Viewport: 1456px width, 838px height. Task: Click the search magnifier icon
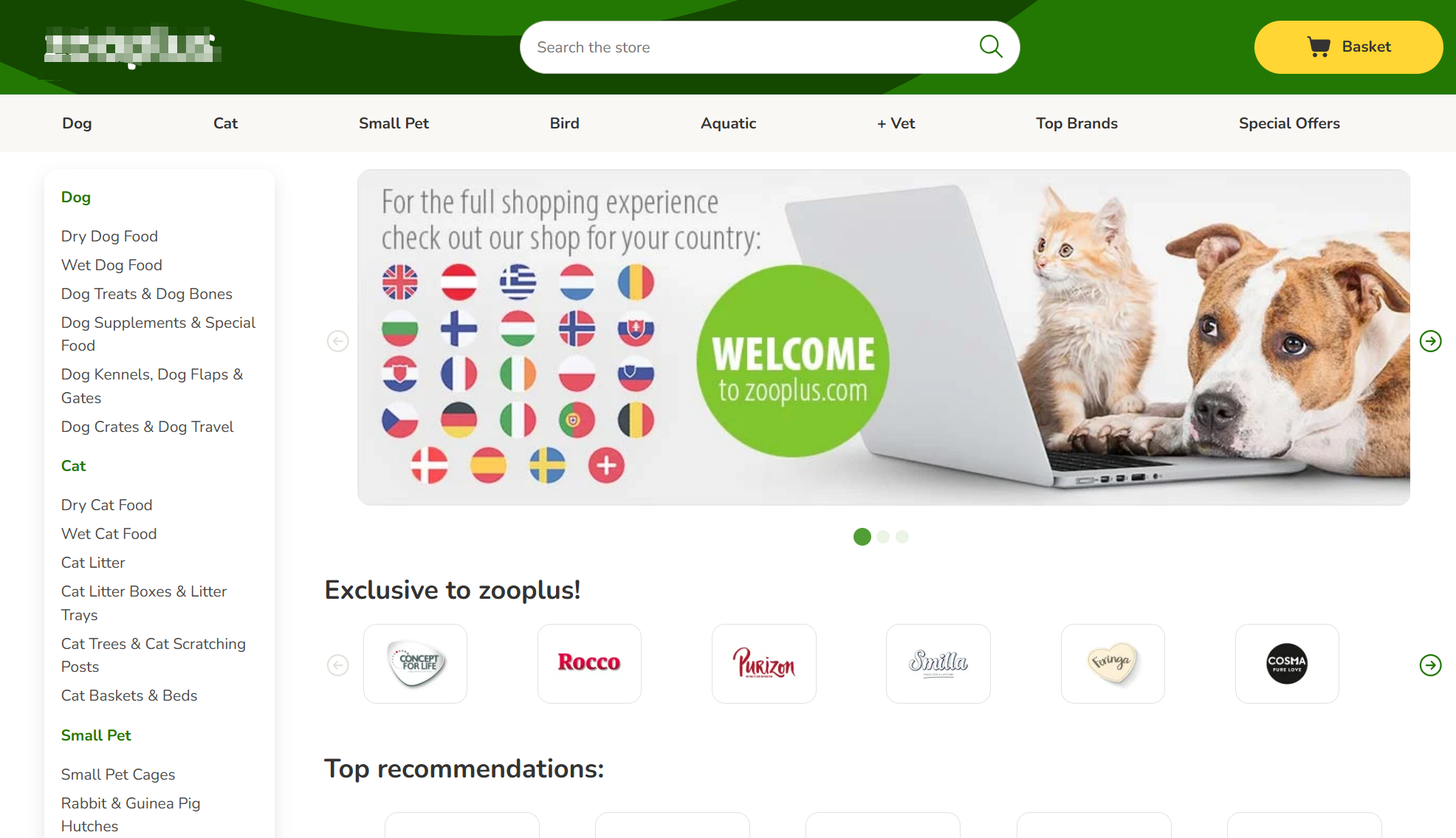[x=990, y=47]
